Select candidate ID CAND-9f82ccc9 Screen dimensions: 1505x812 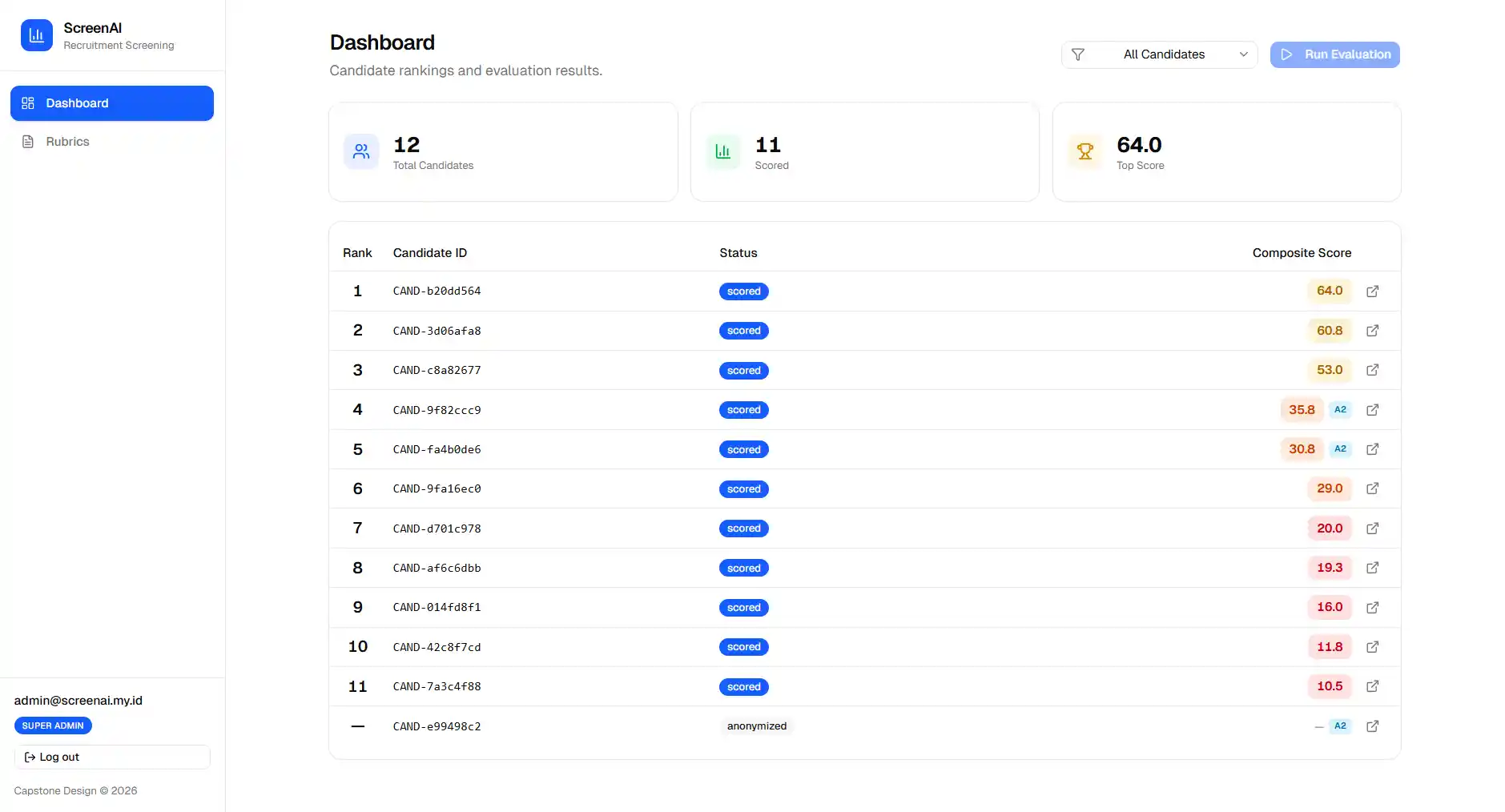click(437, 410)
